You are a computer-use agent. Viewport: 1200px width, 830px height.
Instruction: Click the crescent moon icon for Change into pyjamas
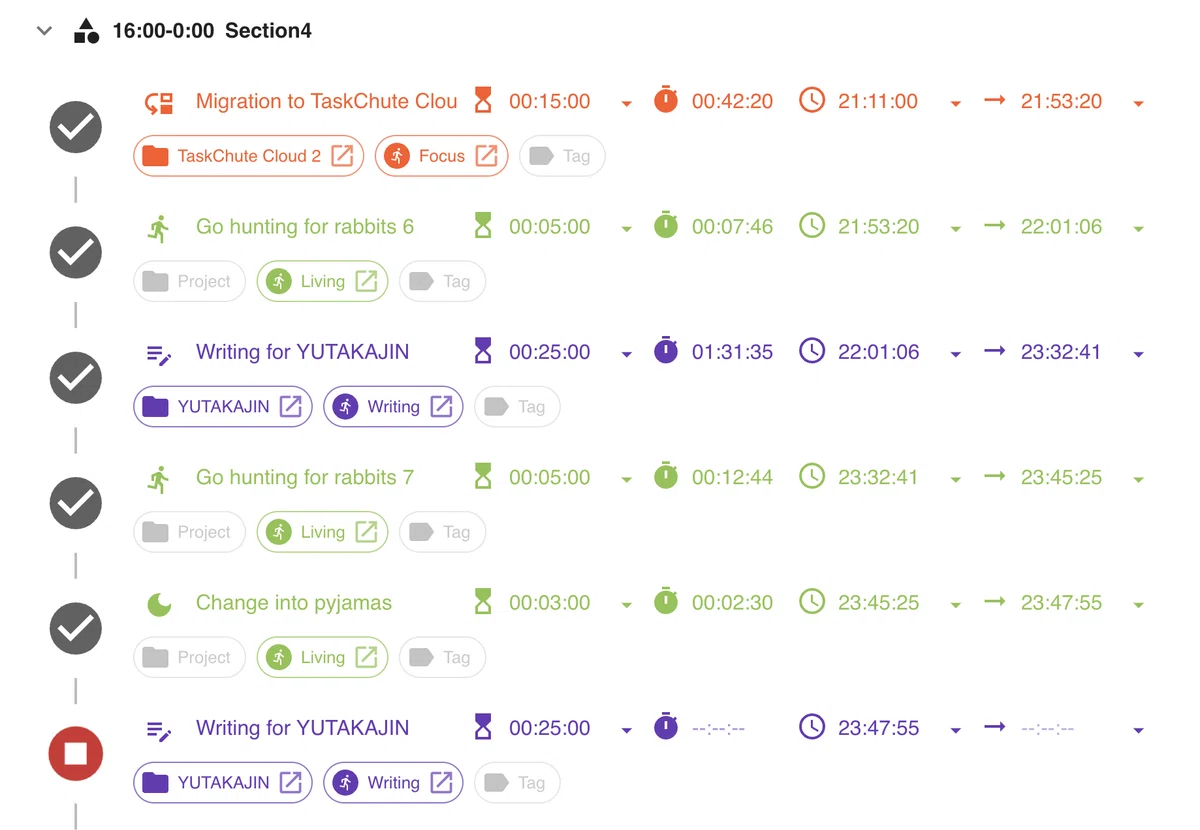pos(159,604)
